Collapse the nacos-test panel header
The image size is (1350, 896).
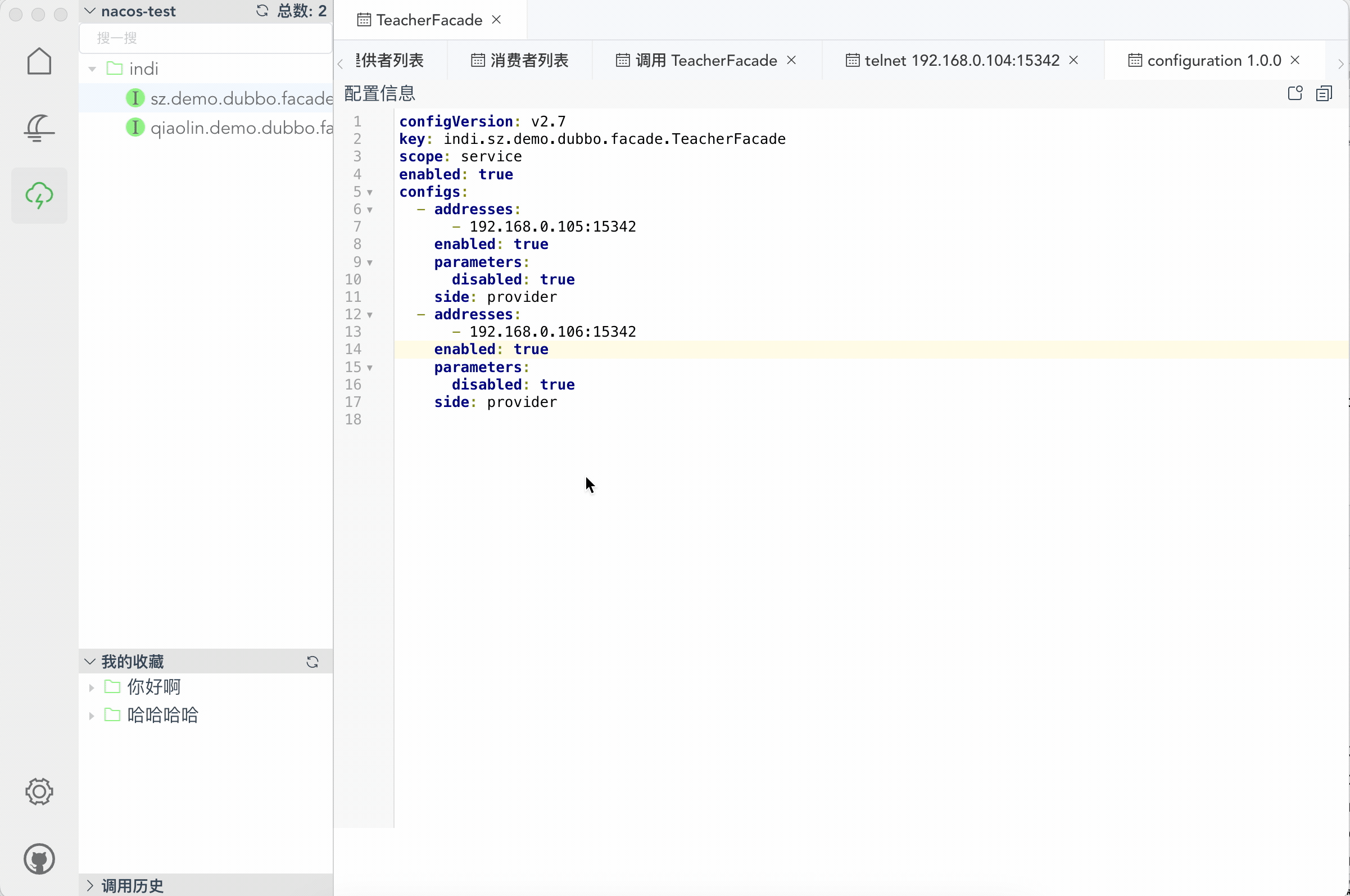point(90,11)
